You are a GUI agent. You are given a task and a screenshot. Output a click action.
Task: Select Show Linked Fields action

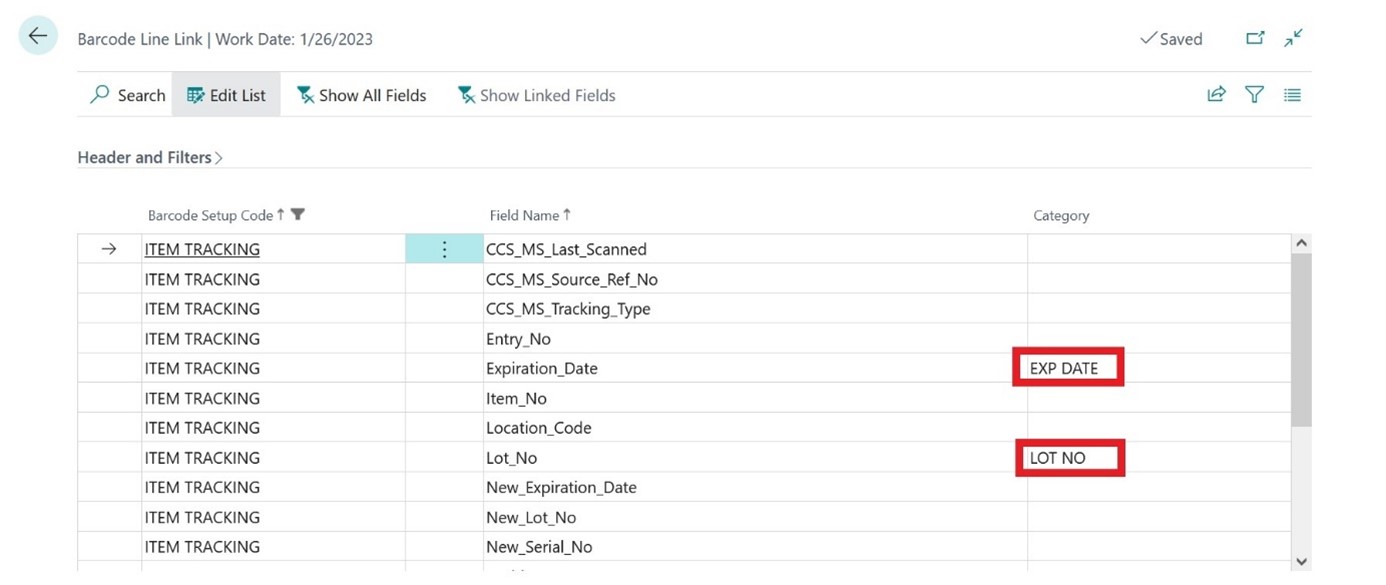coord(536,95)
